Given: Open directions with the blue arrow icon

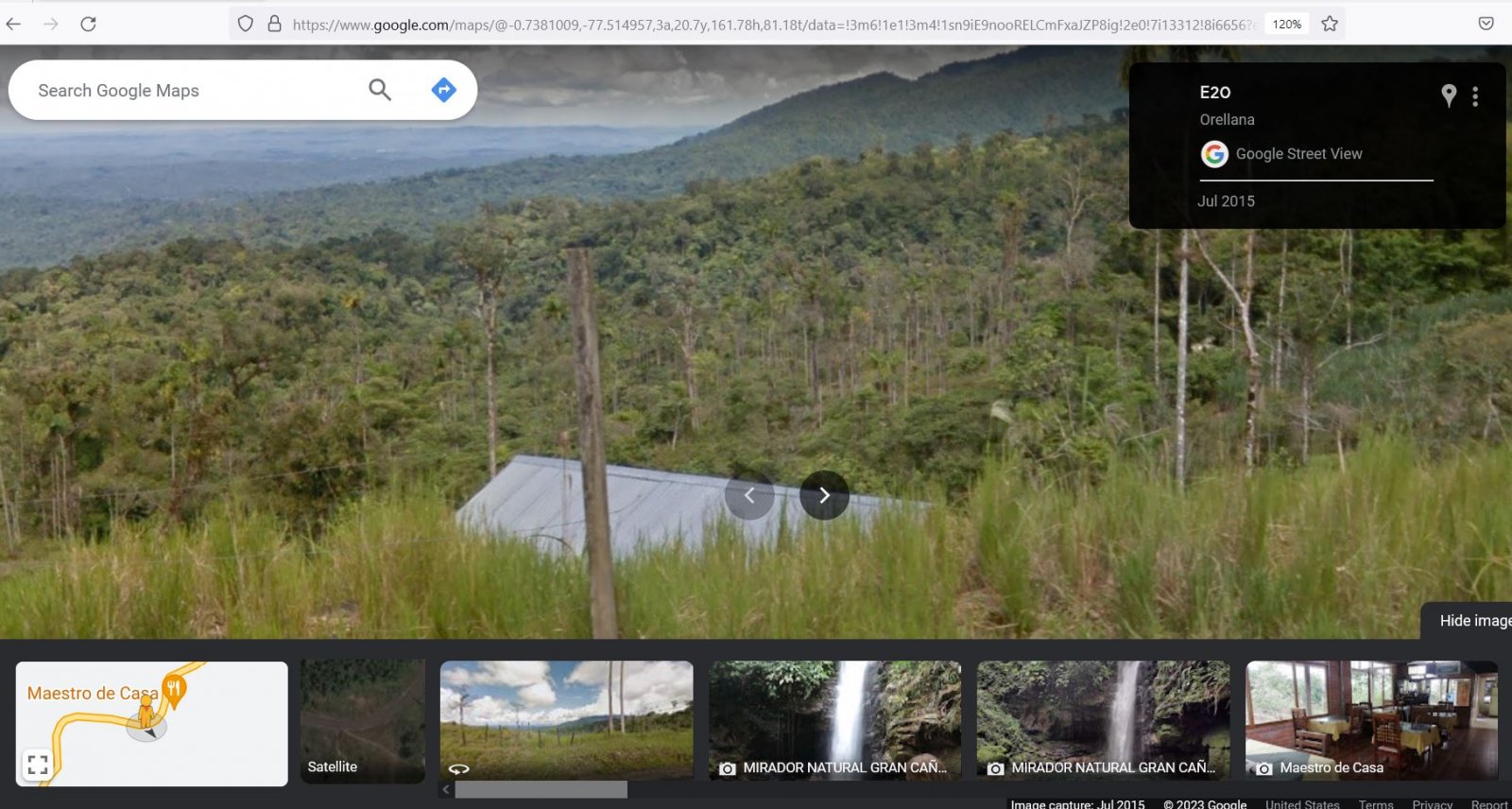Looking at the screenshot, I should pos(443,90).
